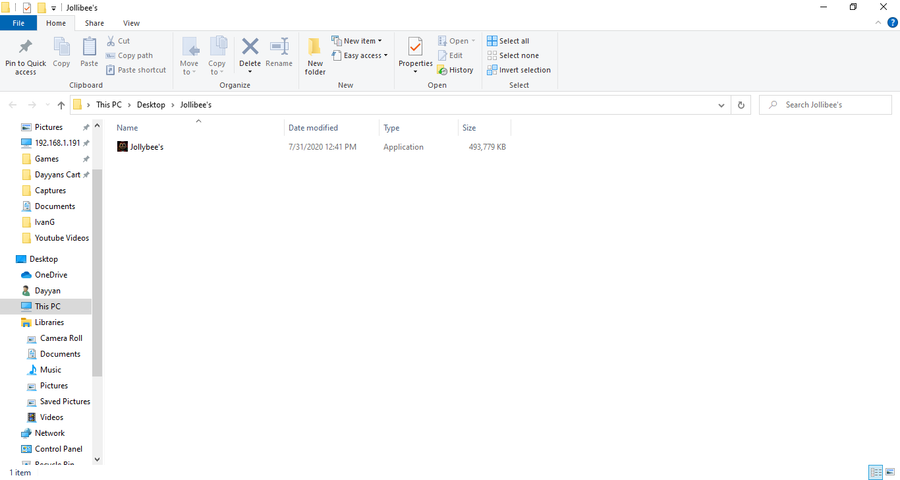The height and width of the screenshot is (480, 900).
Task: Click This PC in the address breadcrumb
Action: point(109,105)
